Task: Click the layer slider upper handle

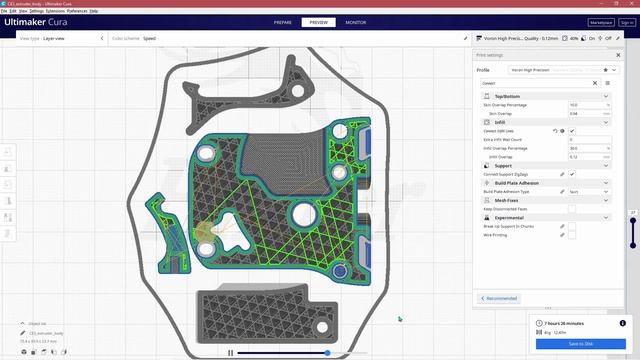Action: click(633, 221)
